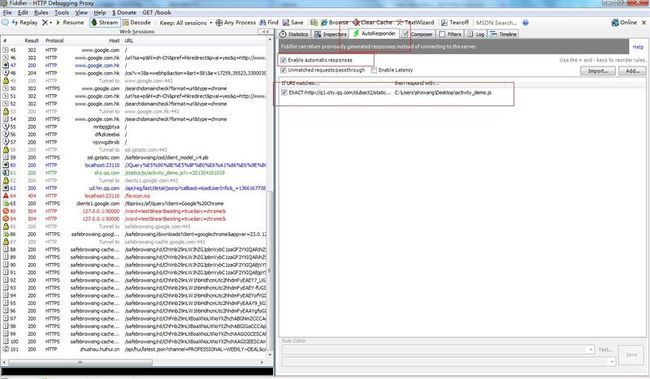Click the URL column header
This screenshot has width=650, height=379.
[x=129, y=41]
